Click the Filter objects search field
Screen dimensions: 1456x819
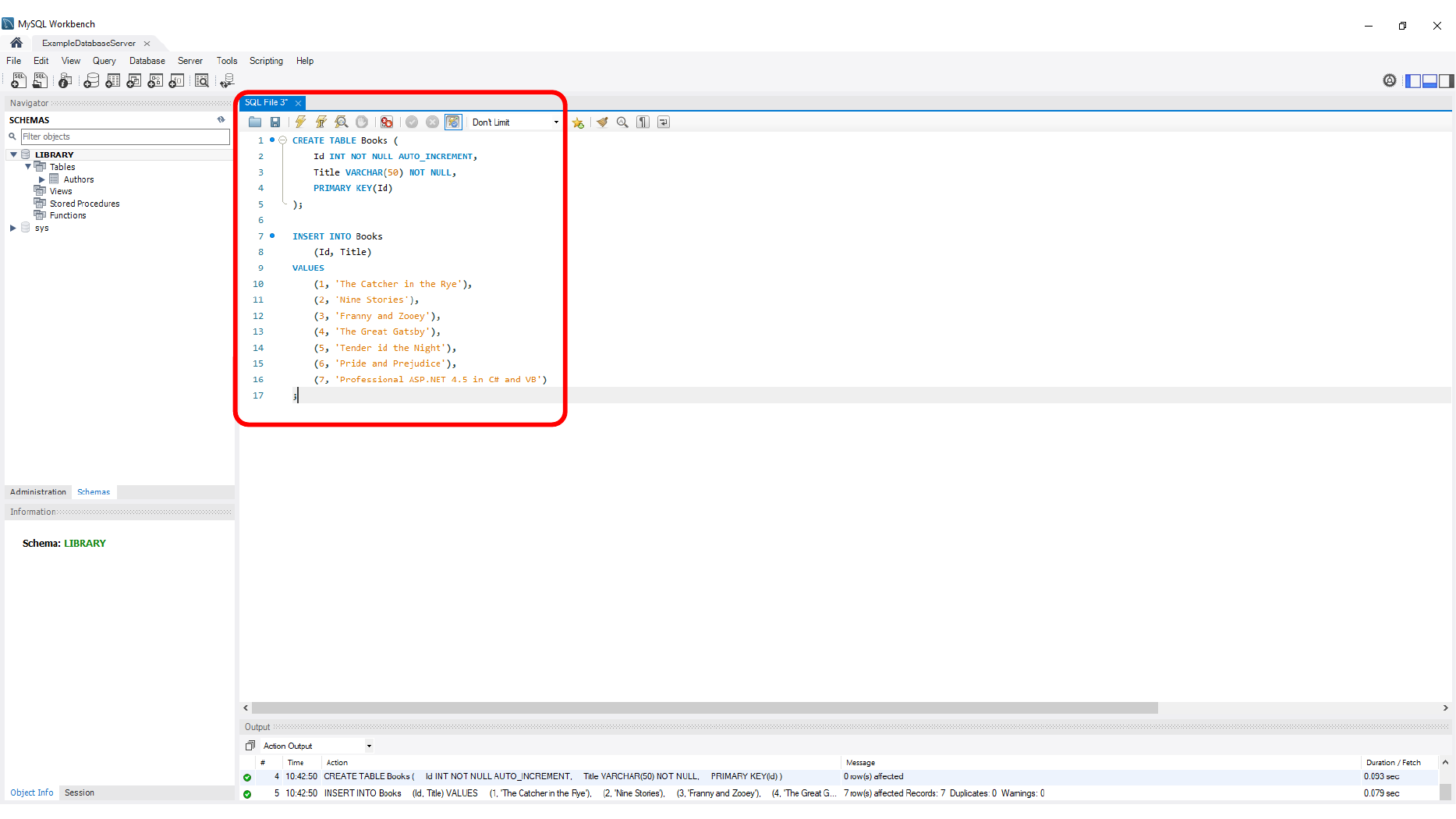tap(125, 136)
